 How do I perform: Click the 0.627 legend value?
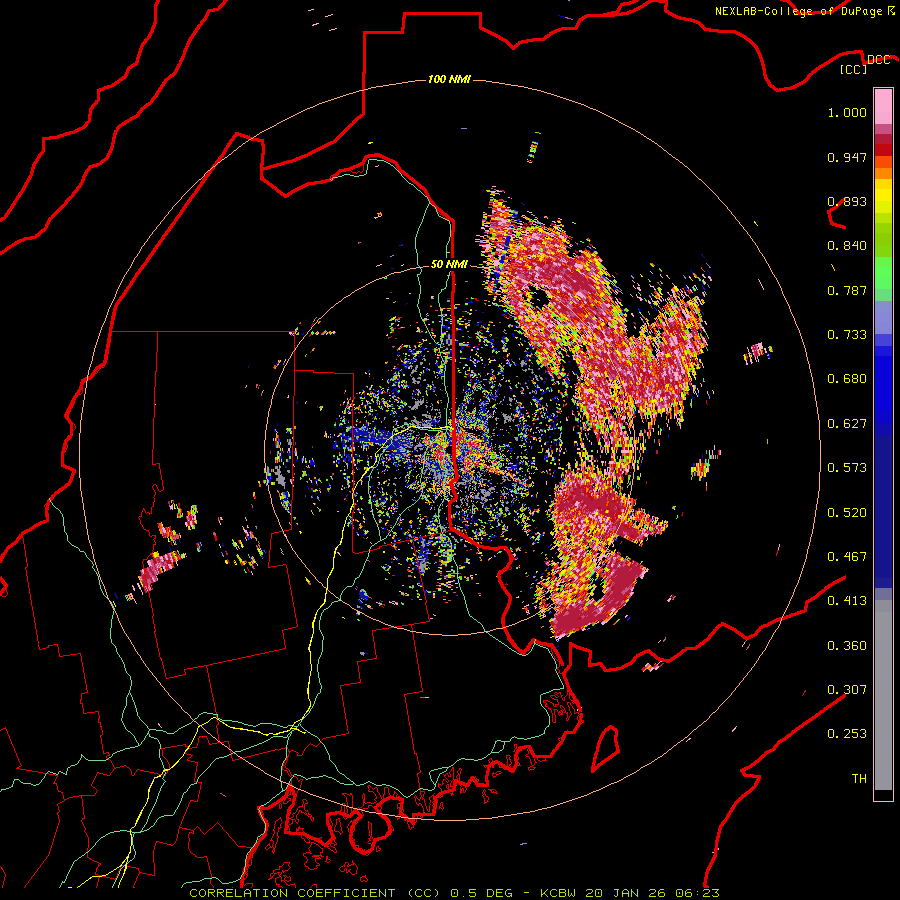(x=847, y=424)
